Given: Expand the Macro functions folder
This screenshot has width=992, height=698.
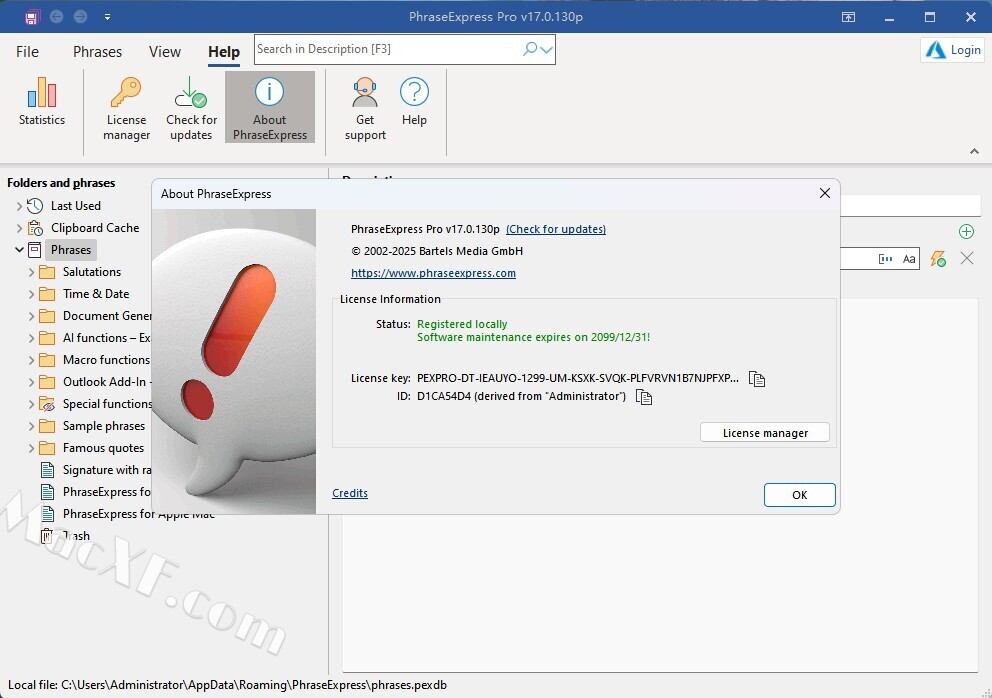Looking at the screenshot, I should coord(31,360).
